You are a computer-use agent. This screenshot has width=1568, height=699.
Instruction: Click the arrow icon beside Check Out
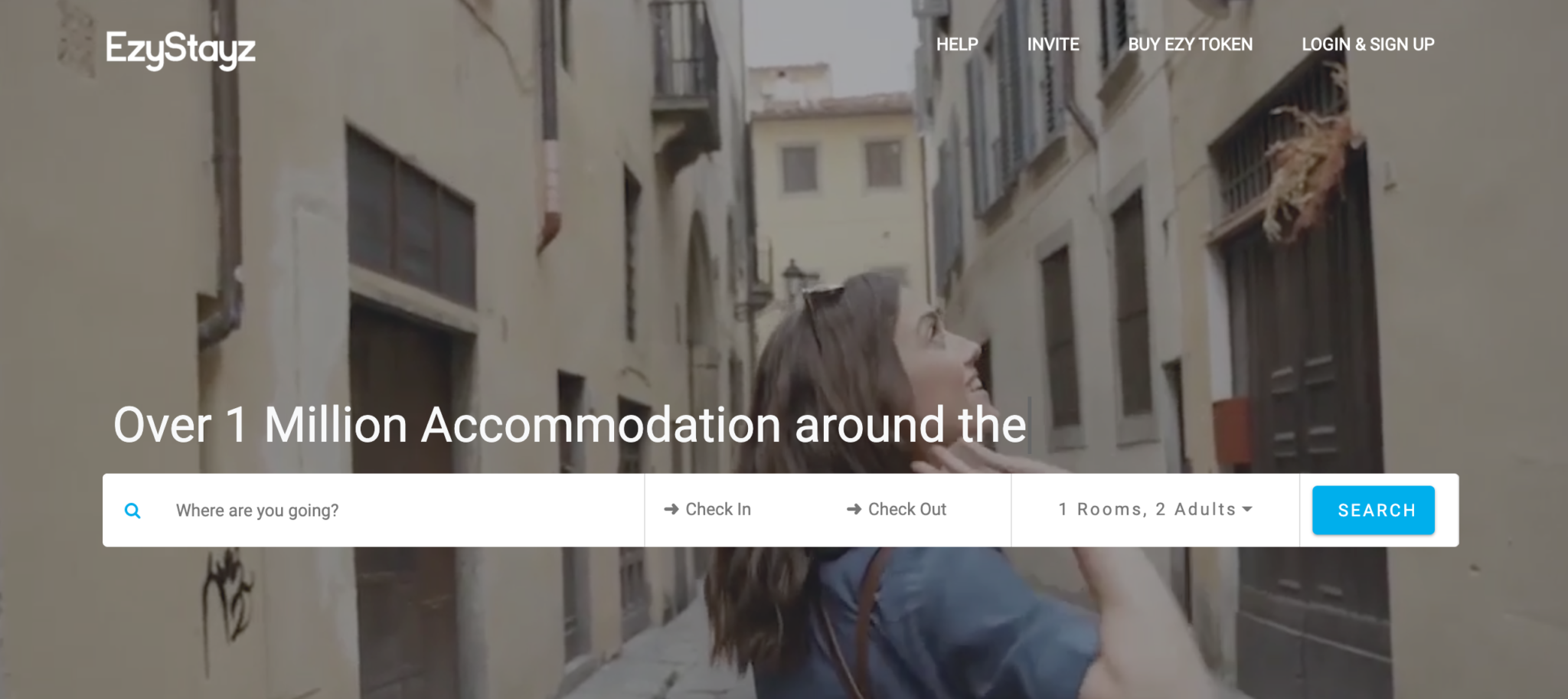(854, 509)
